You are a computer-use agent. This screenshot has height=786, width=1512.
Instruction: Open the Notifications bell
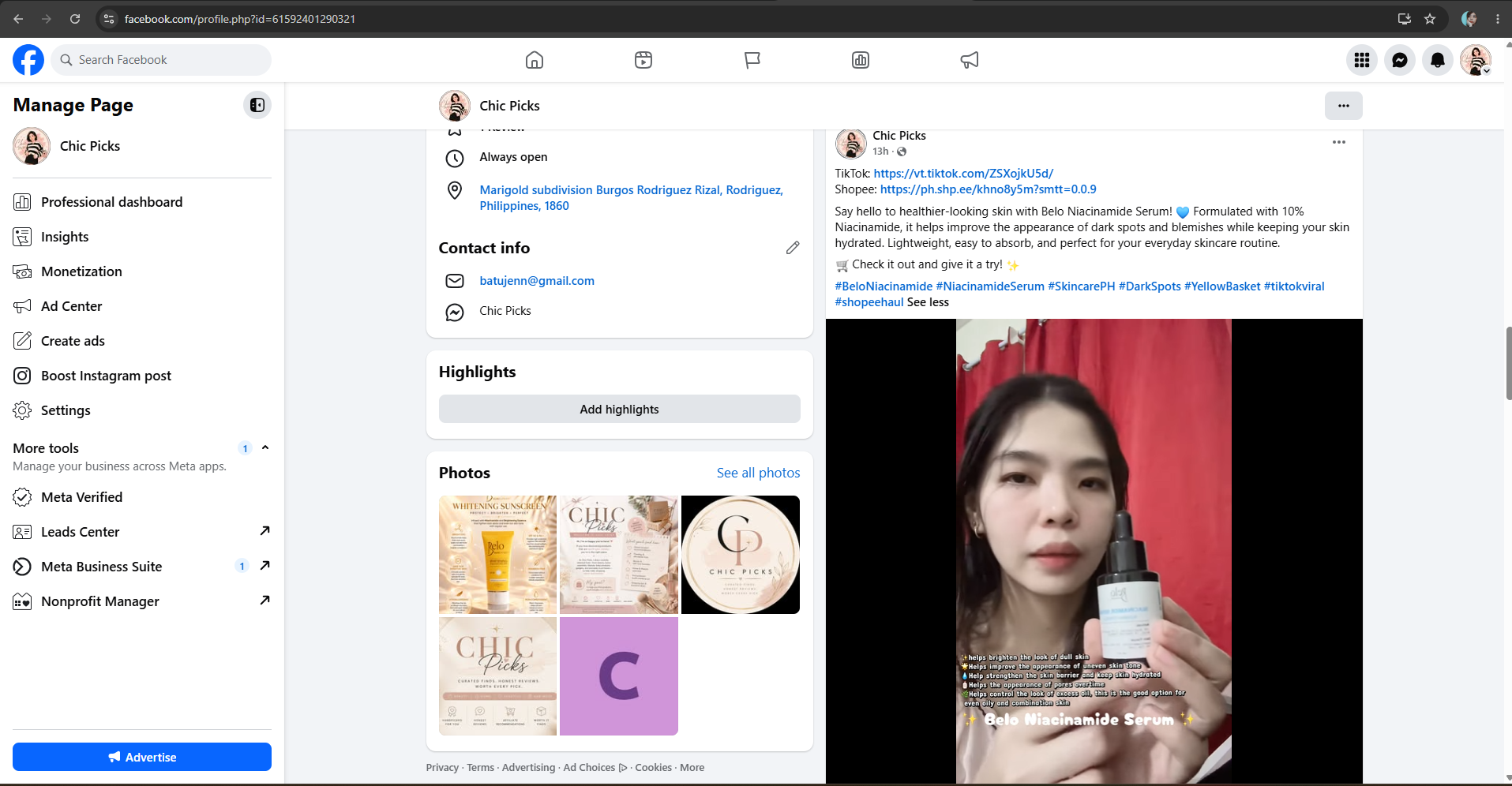click(1438, 60)
